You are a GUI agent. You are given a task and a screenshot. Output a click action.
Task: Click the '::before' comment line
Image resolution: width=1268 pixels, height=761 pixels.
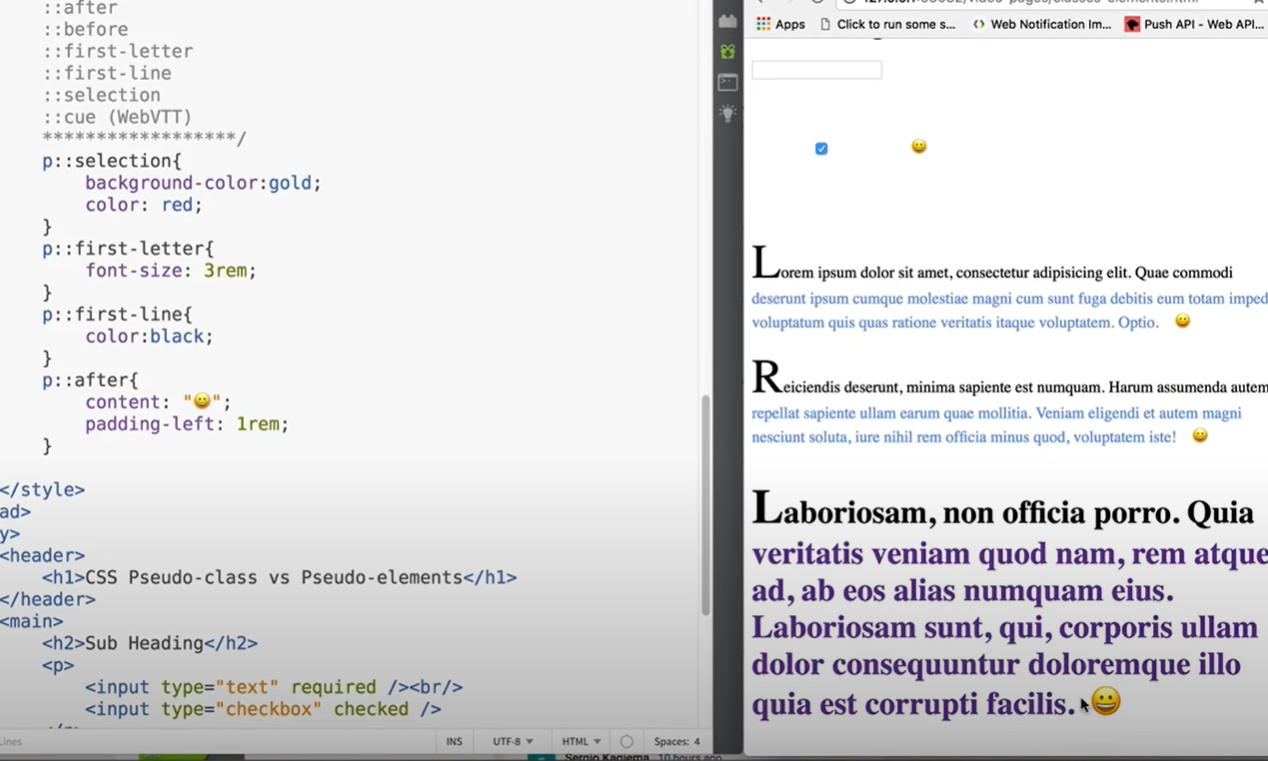[x=85, y=29]
